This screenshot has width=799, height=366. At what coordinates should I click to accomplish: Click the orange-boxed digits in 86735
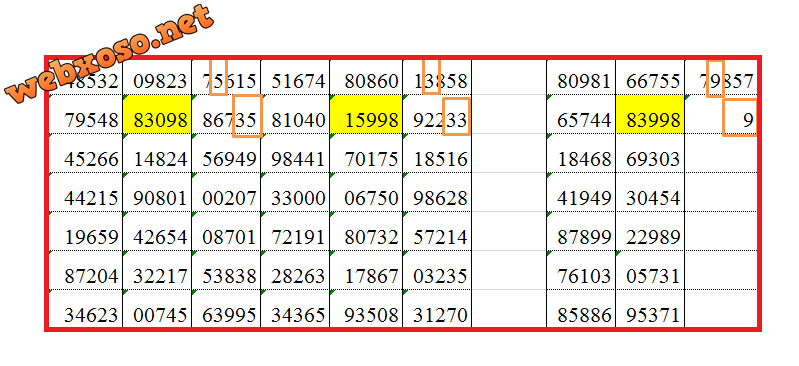tap(248, 116)
